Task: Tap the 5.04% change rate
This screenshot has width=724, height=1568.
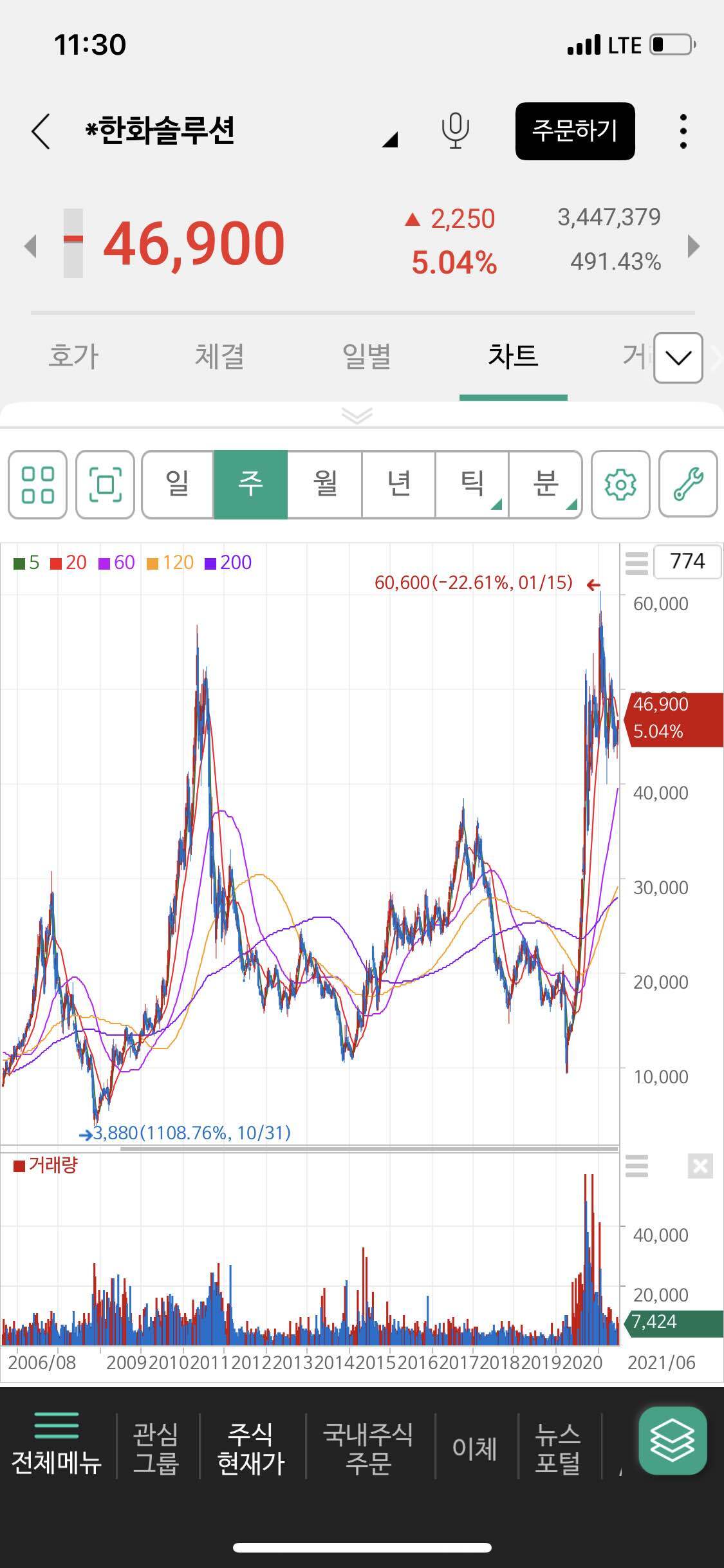Action: 454,263
